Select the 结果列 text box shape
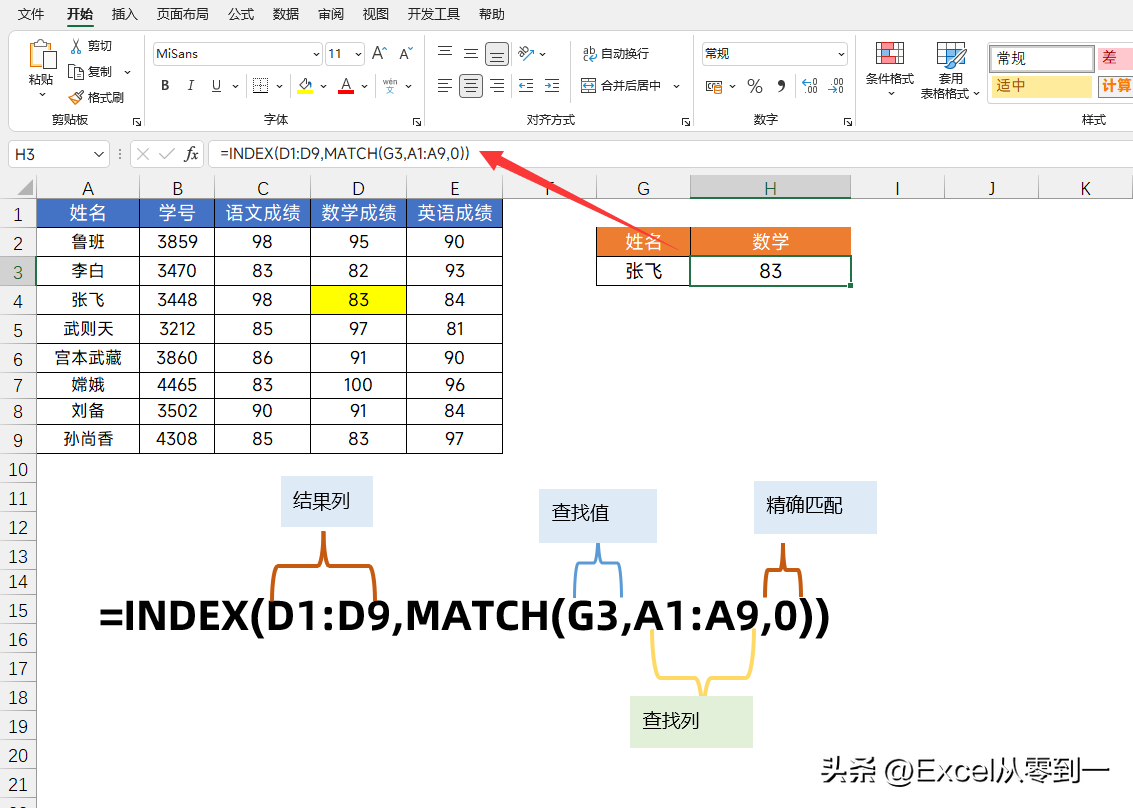The image size is (1133, 808). point(327,501)
